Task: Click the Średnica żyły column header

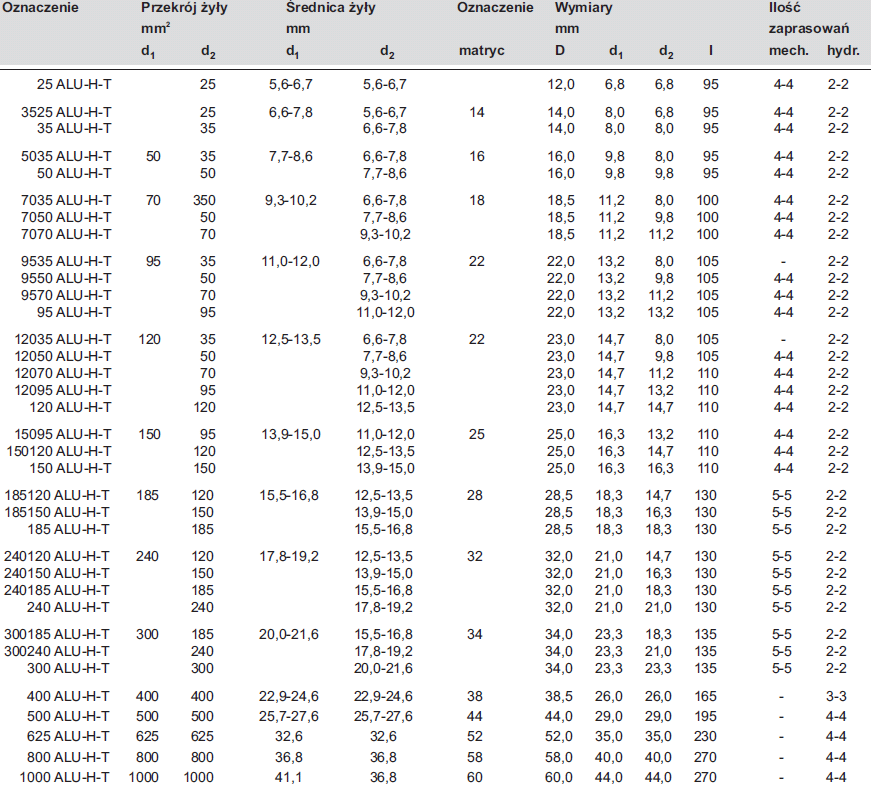Action: click(326, 8)
